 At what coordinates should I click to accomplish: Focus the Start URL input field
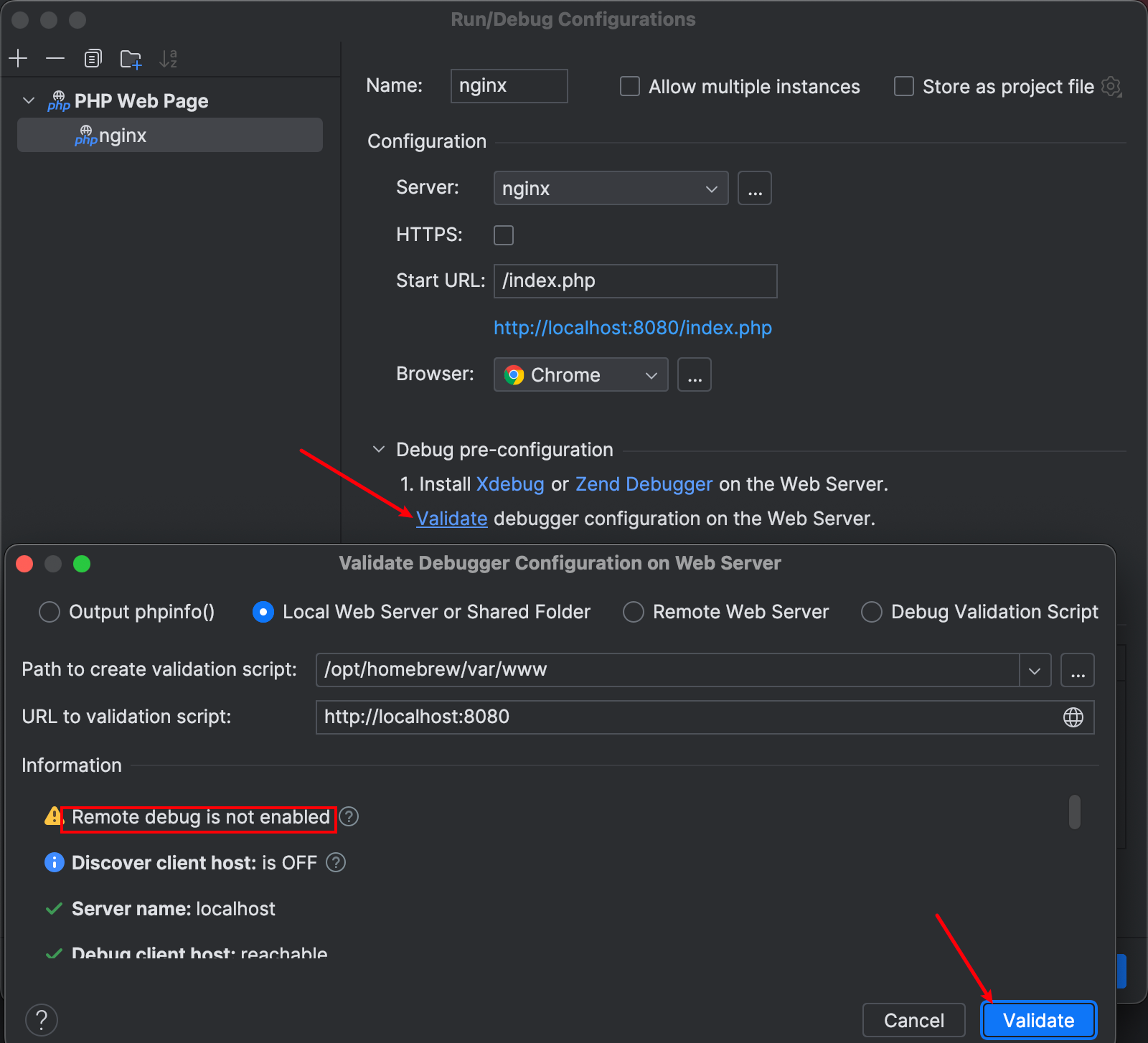636,281
